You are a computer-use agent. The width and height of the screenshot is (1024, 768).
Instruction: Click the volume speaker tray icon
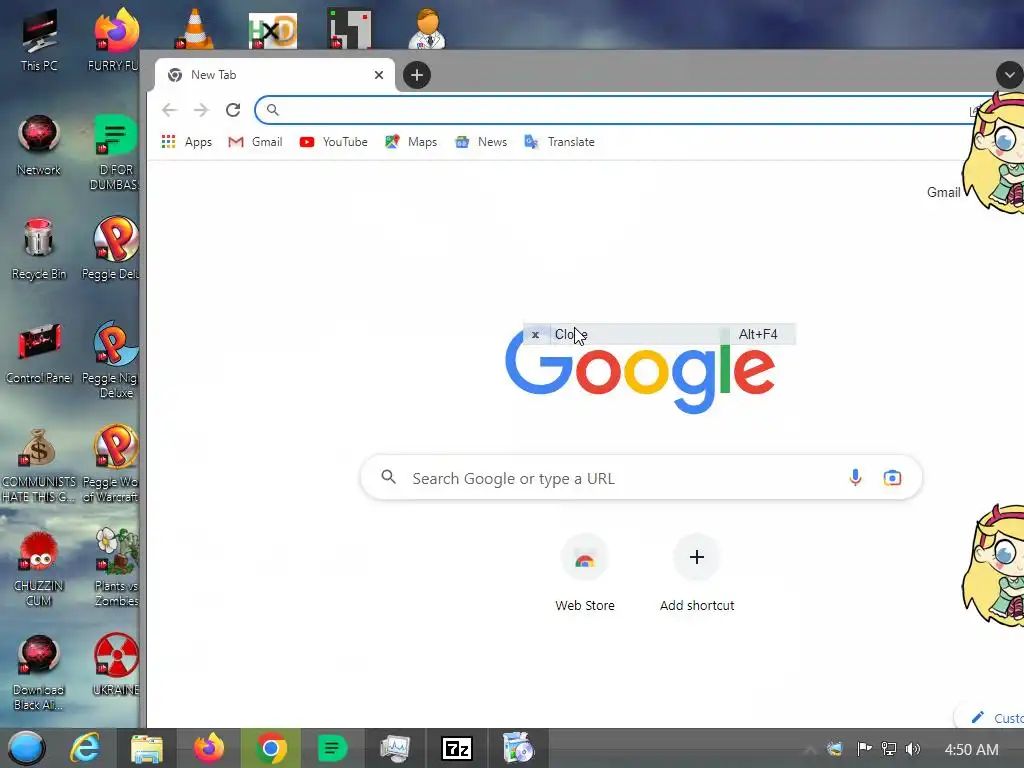(x=912, y=749)
